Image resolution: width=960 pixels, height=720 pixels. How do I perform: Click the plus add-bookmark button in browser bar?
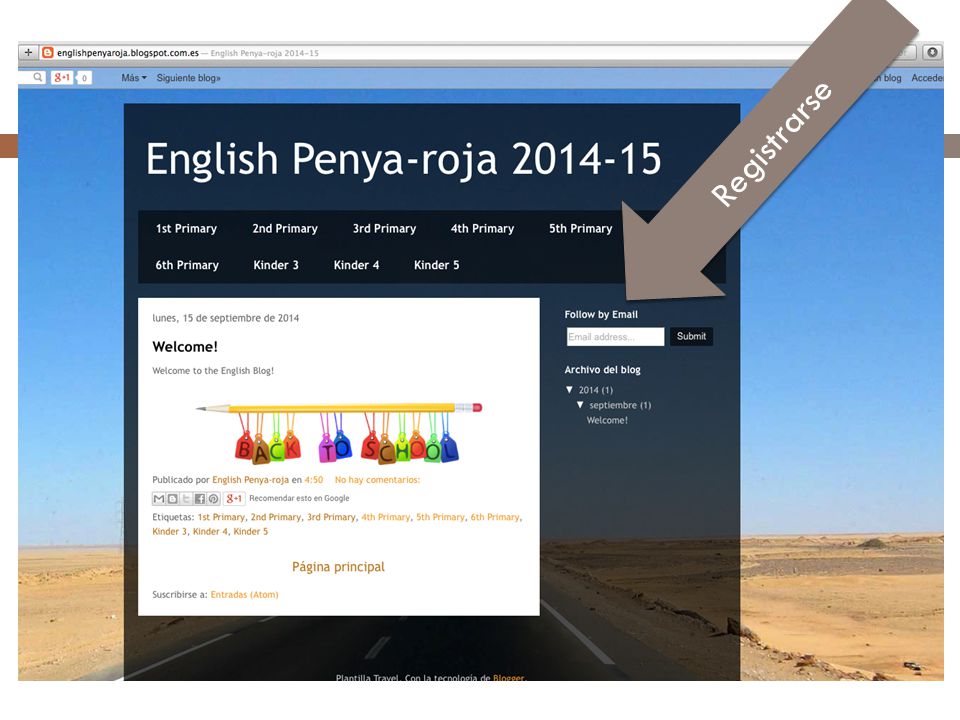point(28,53)
